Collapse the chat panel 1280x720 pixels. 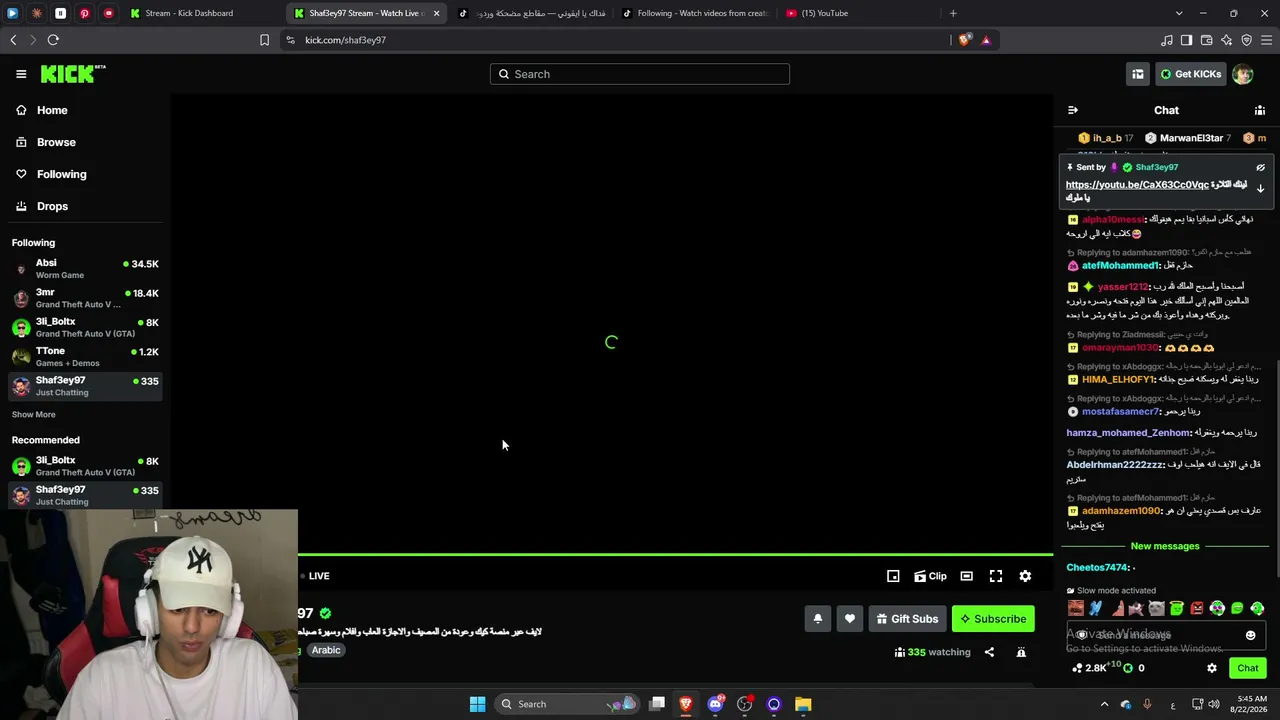point(1073,110)
